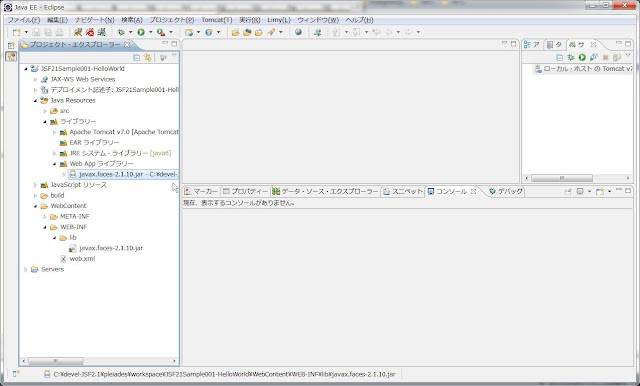
Task: Open the New file dropdown arrow
Action: coord(26,32)
